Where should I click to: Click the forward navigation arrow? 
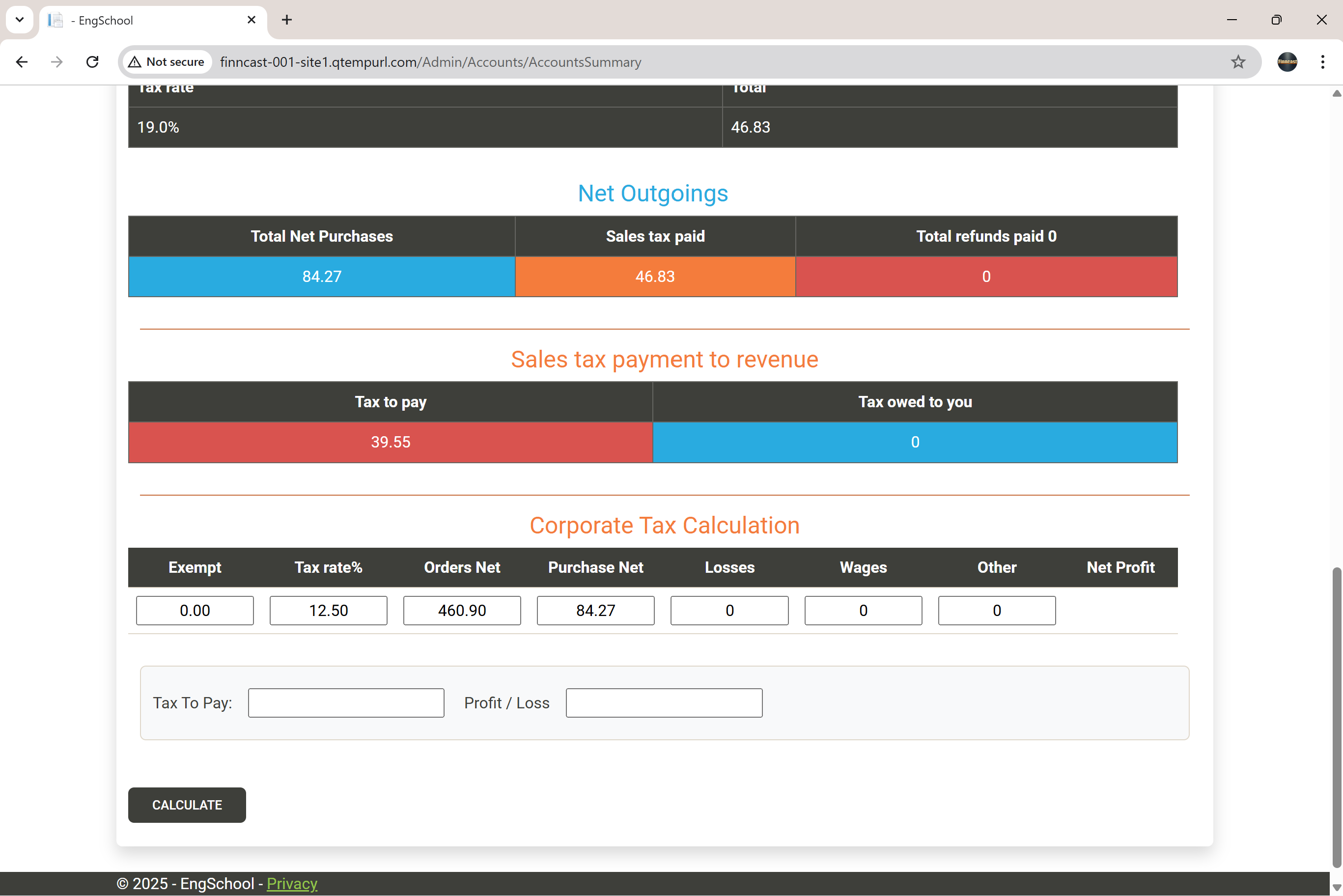tap(56, 62)
